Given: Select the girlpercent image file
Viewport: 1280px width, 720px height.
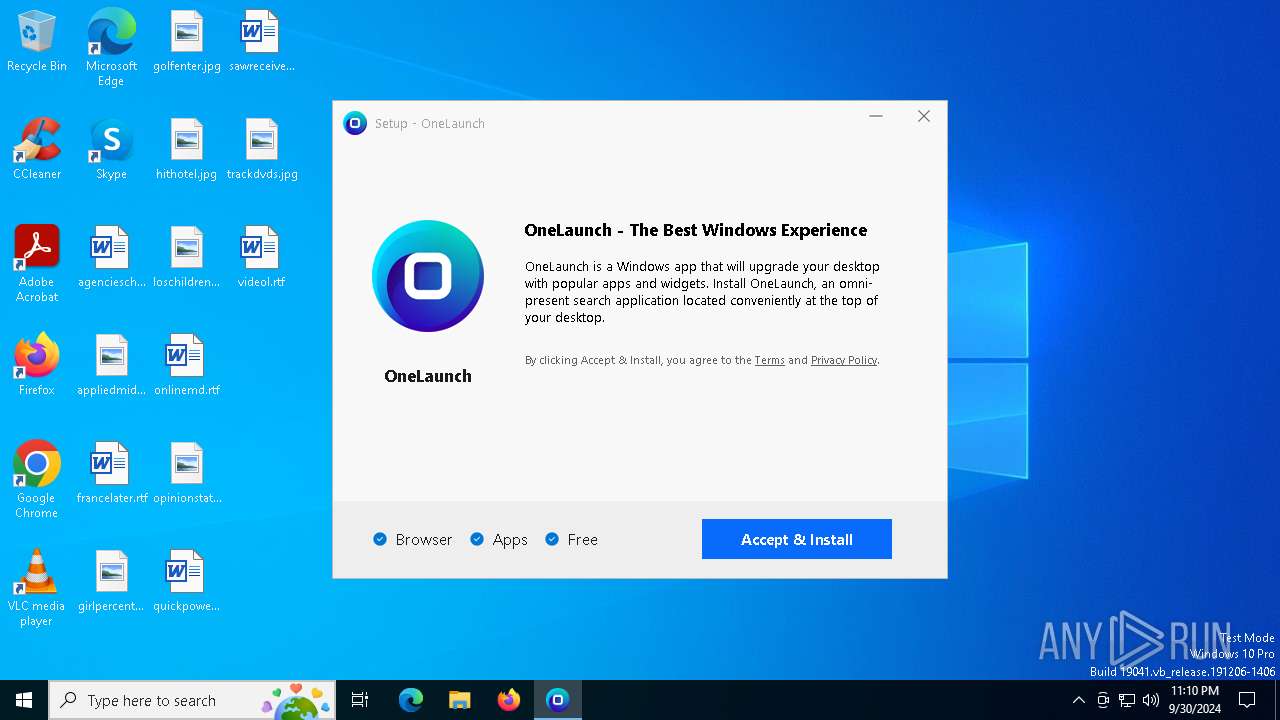Looking at the screenshot, I should [x=111, y=581].
